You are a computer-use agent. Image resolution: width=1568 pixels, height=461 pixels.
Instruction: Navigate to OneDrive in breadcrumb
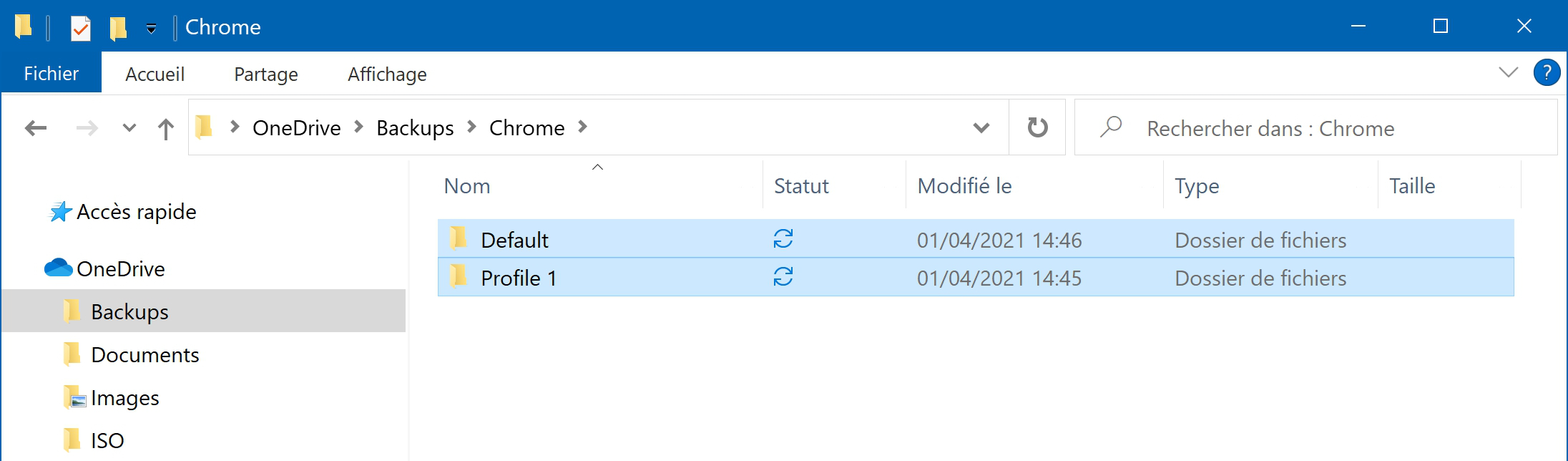tap(296, 127)
